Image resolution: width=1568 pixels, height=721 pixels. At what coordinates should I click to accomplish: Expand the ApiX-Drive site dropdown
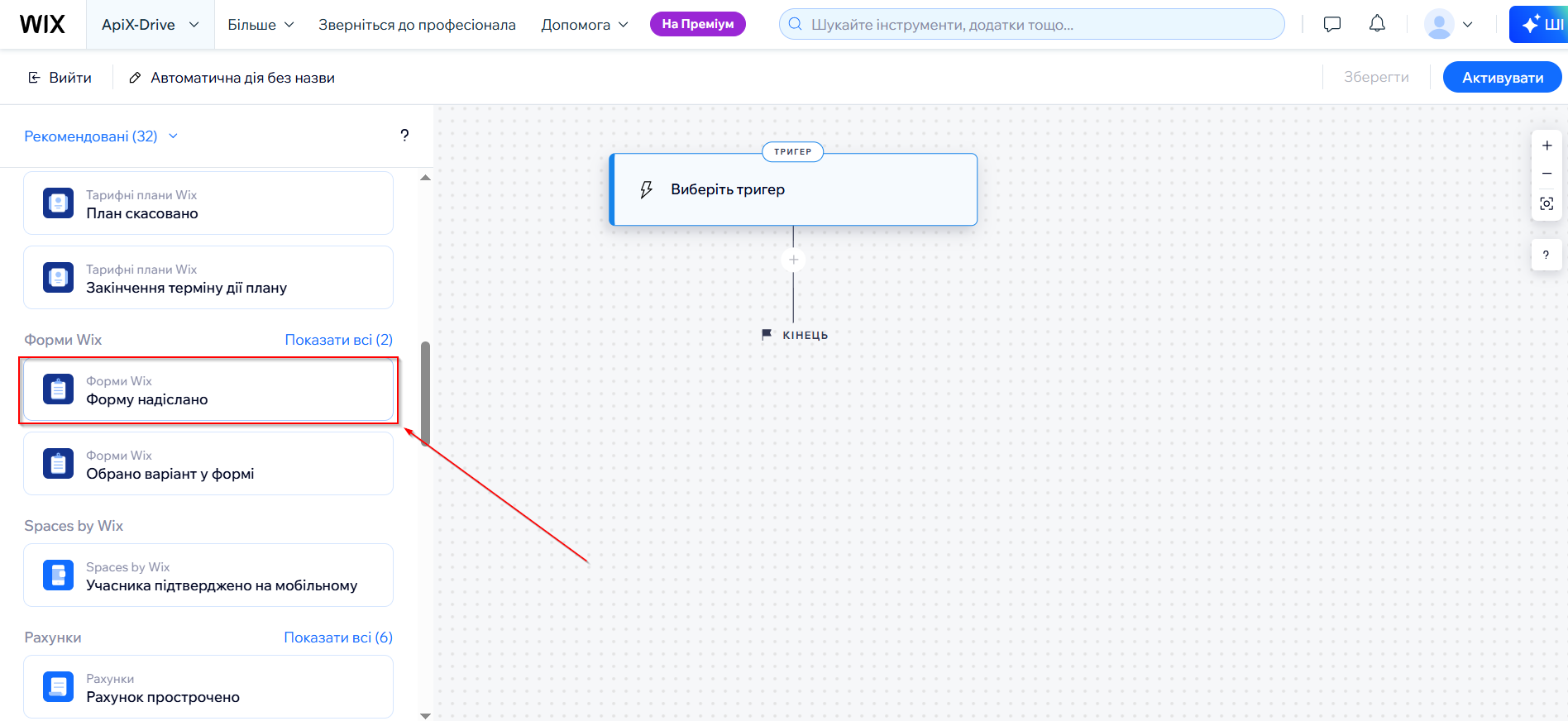[x=150, y=25]
